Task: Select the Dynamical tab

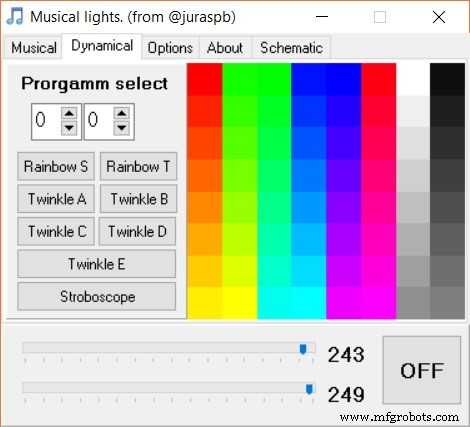Action: 102,46
